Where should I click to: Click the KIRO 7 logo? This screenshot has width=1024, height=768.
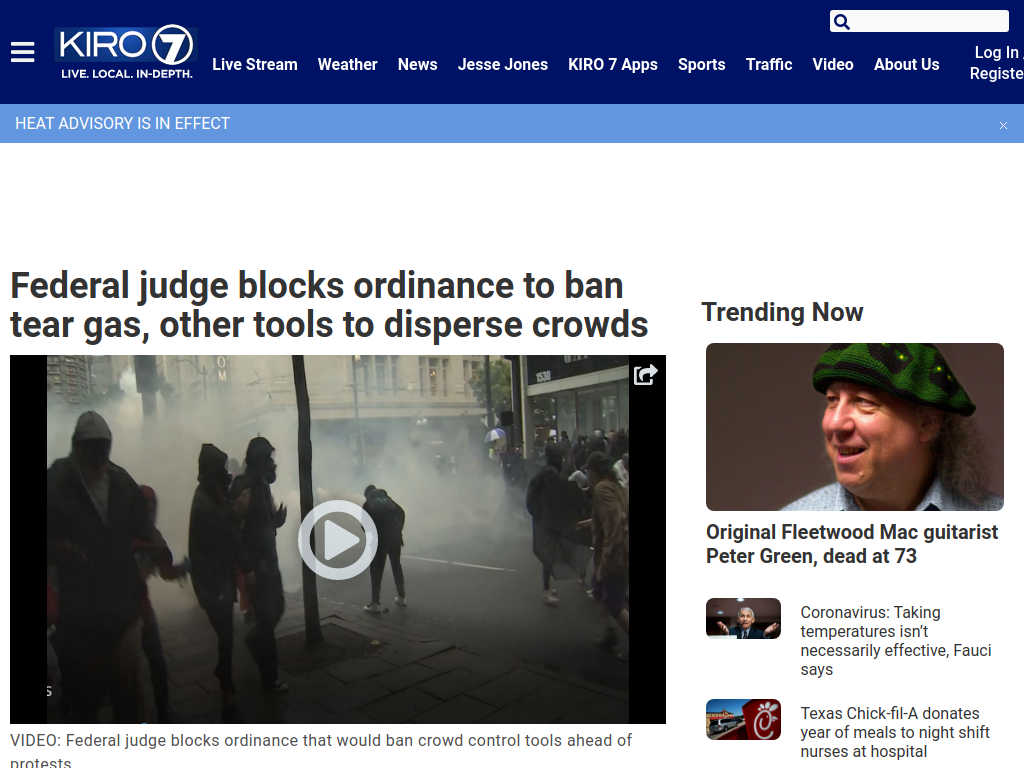point(126,53)
